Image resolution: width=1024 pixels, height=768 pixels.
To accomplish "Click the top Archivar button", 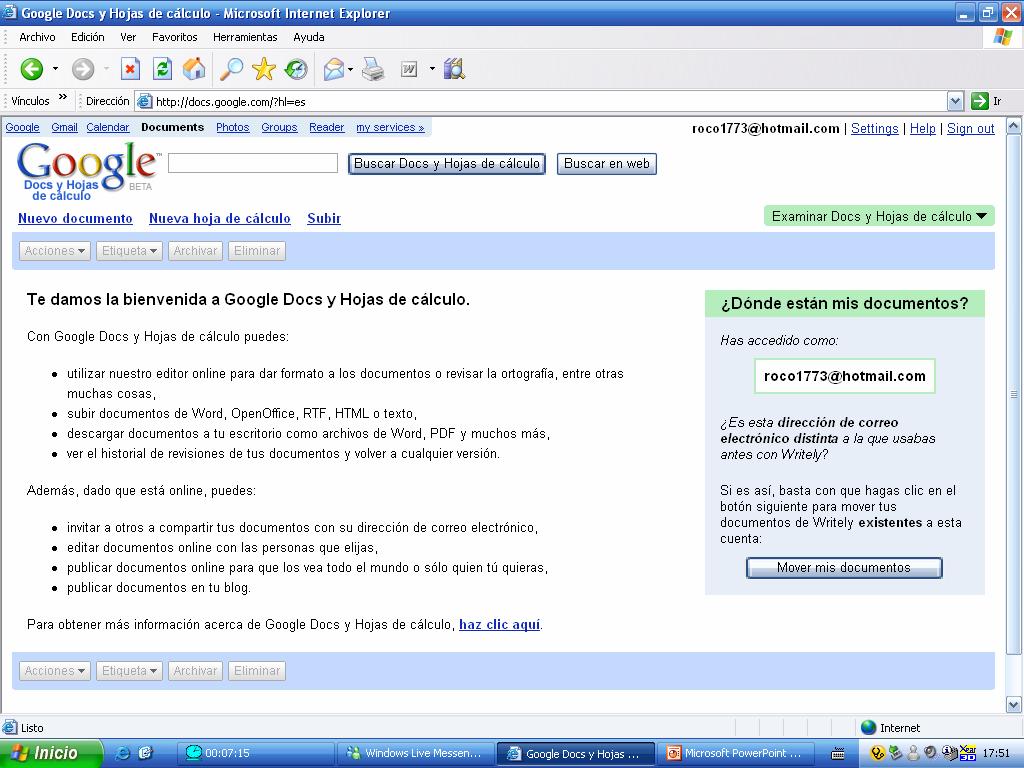I will [x=195, y=251].
